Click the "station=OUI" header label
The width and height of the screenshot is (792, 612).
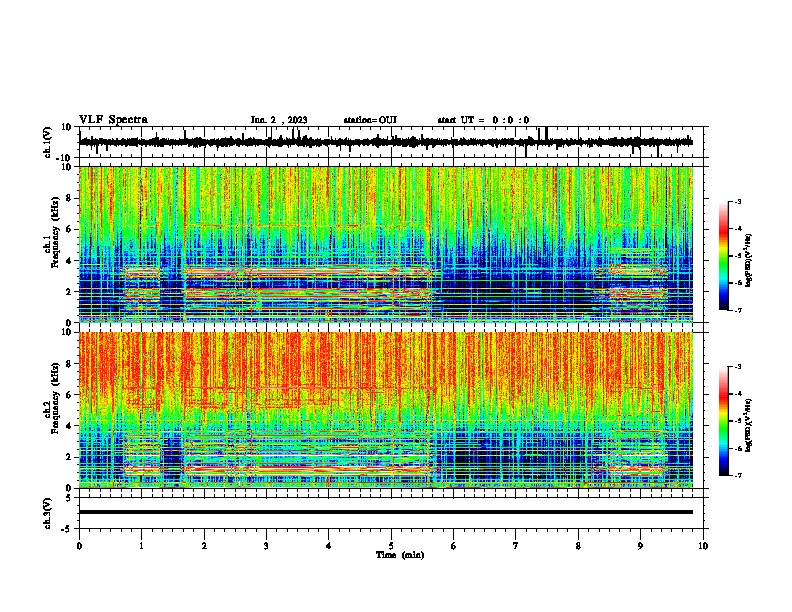(x=370, y=120)
